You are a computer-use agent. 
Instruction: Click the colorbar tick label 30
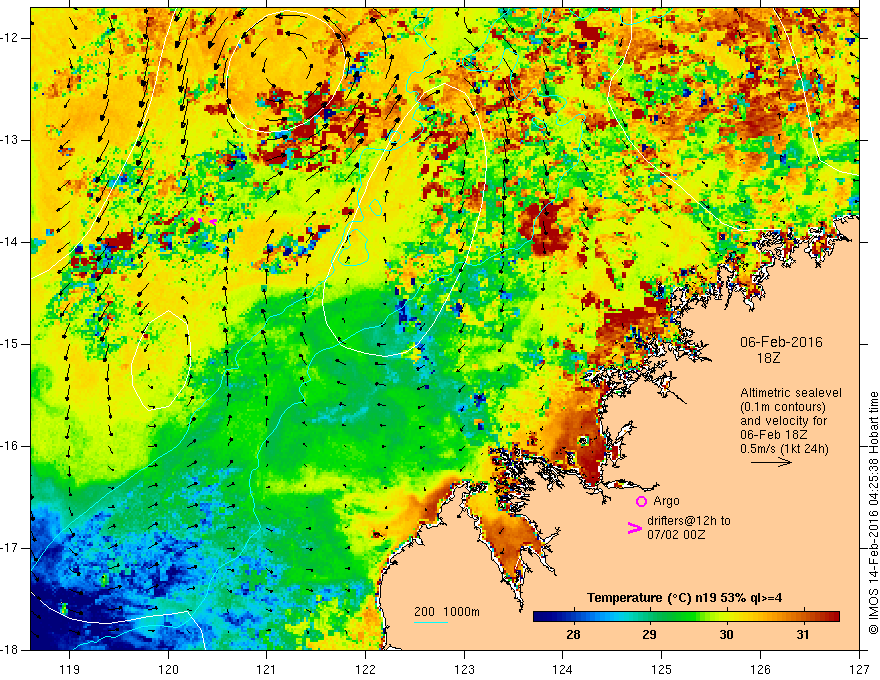(x=726, y=635)
